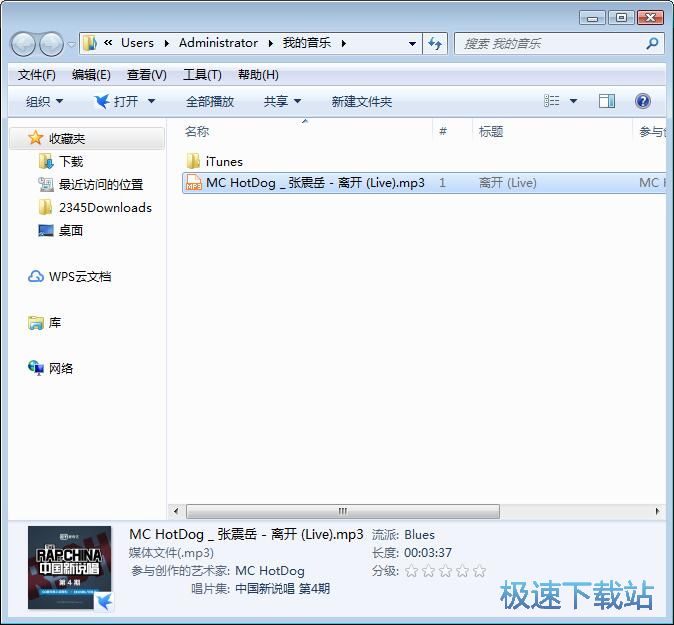The width and height of the screenshot is (674, 625).
Task: Click 新建文件夹 in the toolbar
Action: (362, 102)
